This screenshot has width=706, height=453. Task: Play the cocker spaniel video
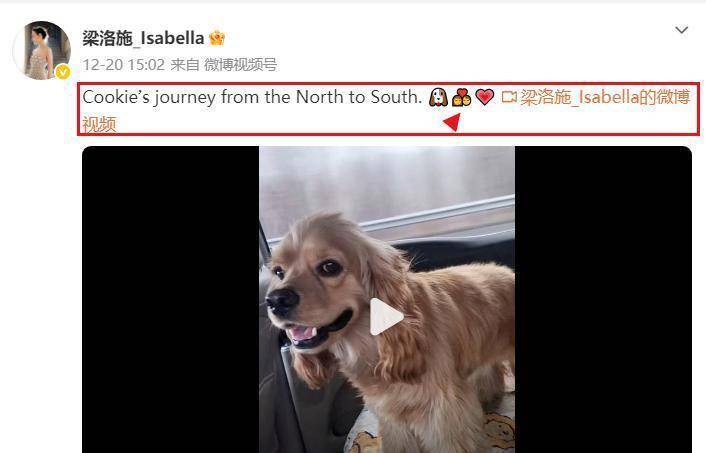click(386, 317)
